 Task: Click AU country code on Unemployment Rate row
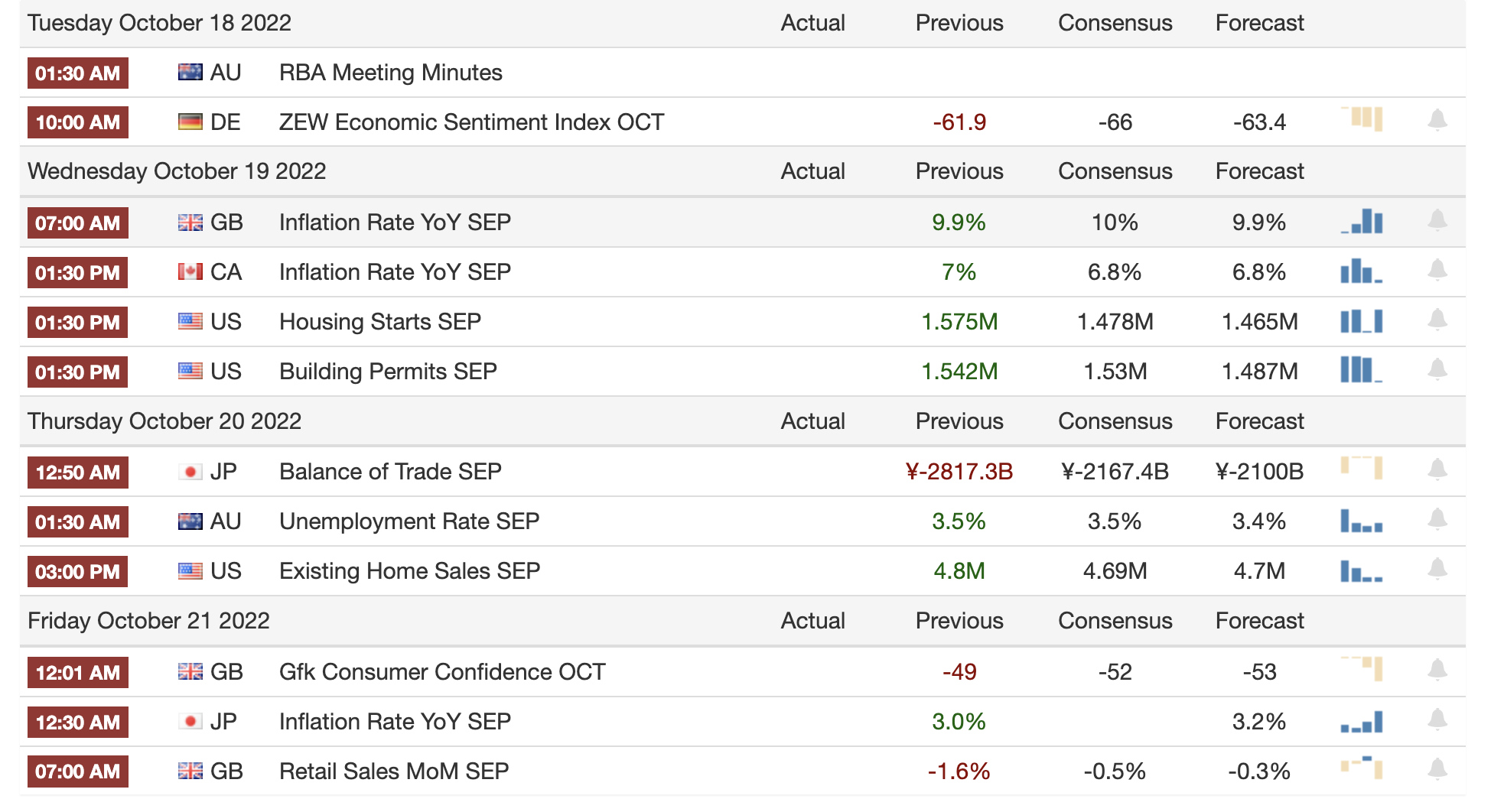[x=226, y=521]
